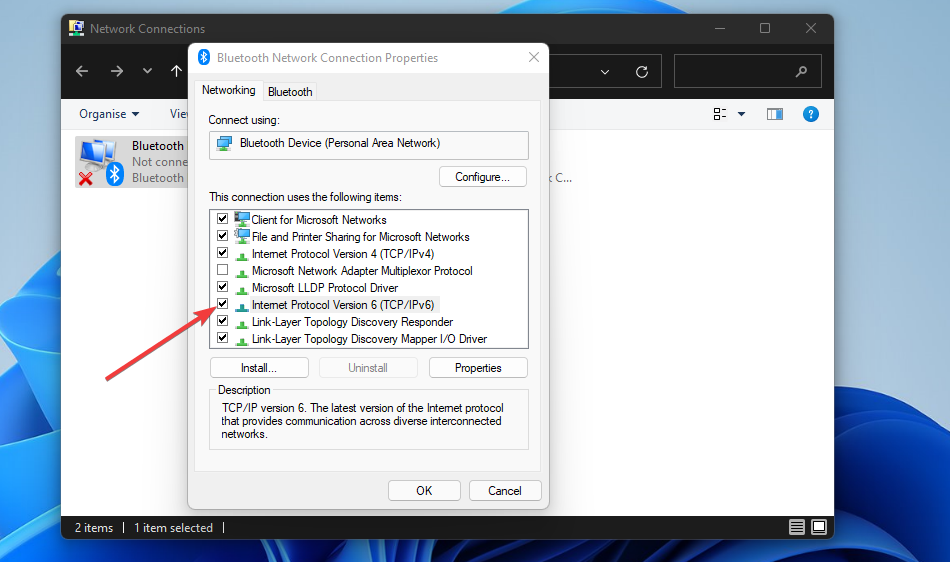Toggle Internet Protocol Version 4 checkbox
This screenshot has height=562, width=950.
(x=222, y=253)
